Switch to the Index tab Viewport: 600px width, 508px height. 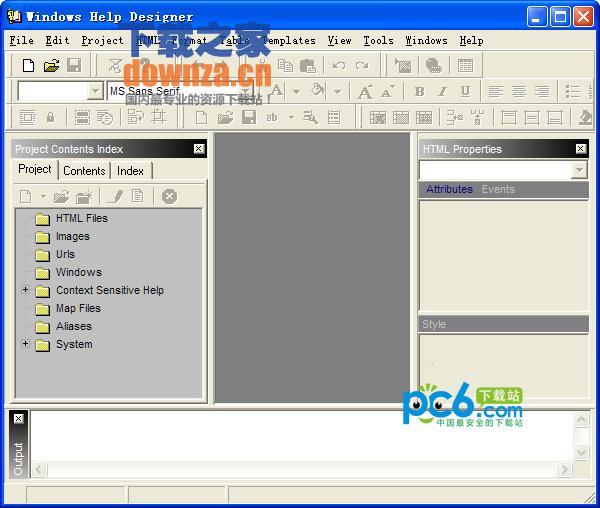130,171
